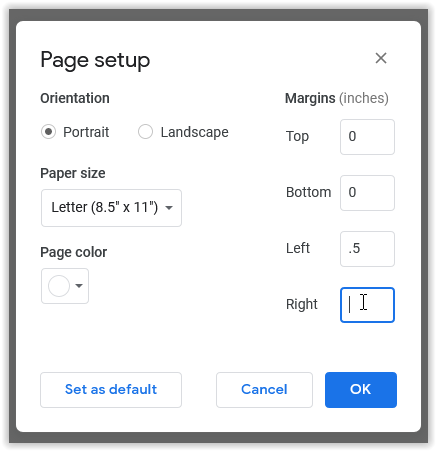Close the Page setup dialog with X
The height and width of the screenshot is (451, 436).
[381, 58]
